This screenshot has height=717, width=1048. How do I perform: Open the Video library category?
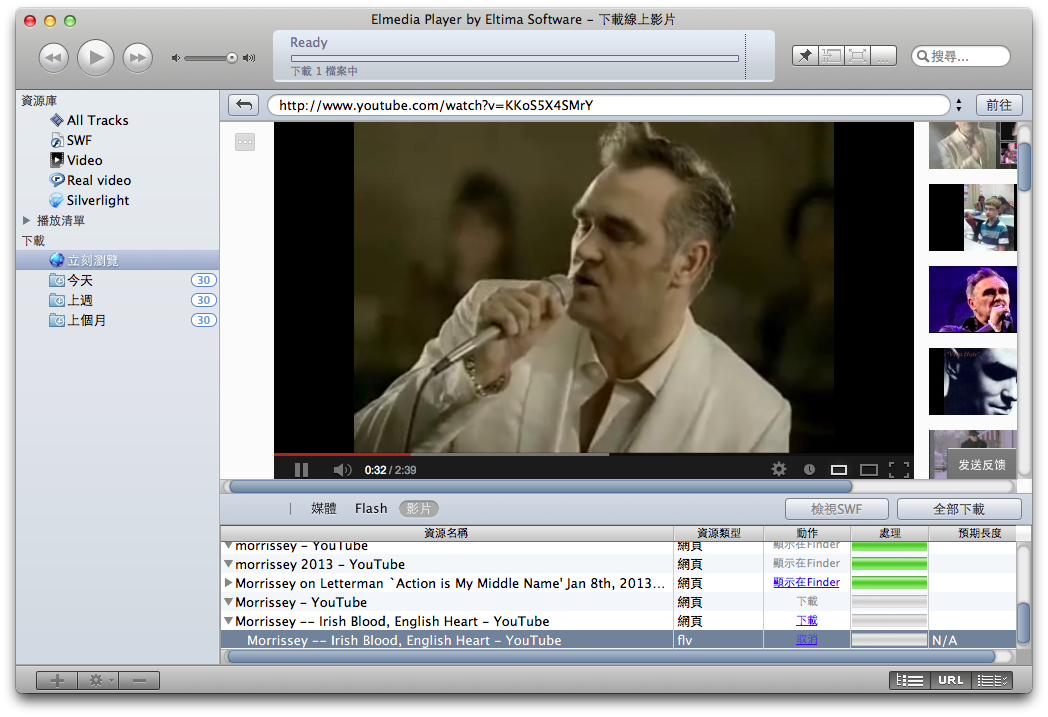[x=84, y=160]
